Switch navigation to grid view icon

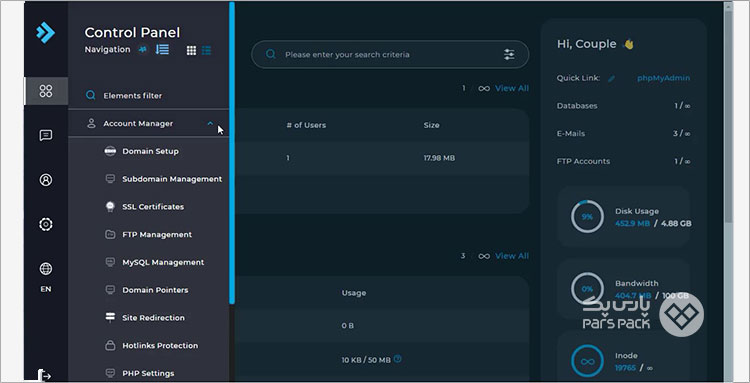point(191,50)
